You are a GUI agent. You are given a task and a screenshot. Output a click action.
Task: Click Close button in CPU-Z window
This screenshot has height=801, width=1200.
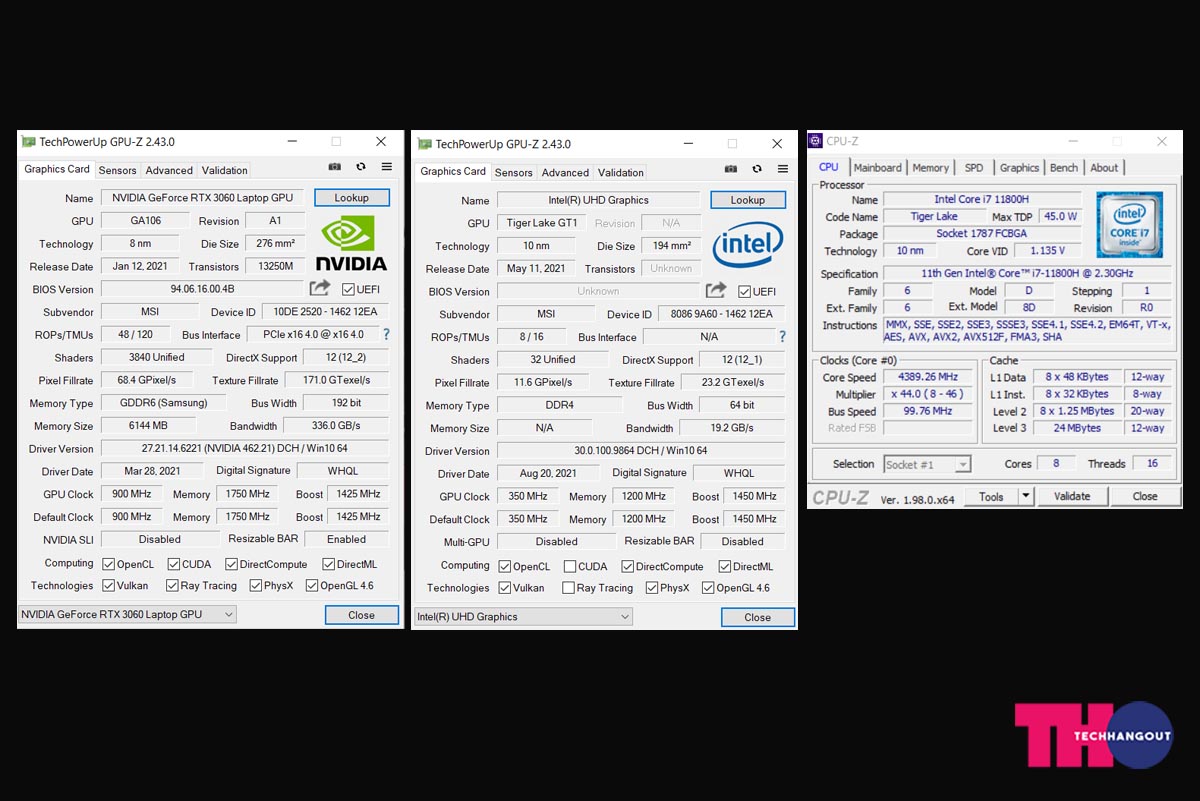[1145, 496]
